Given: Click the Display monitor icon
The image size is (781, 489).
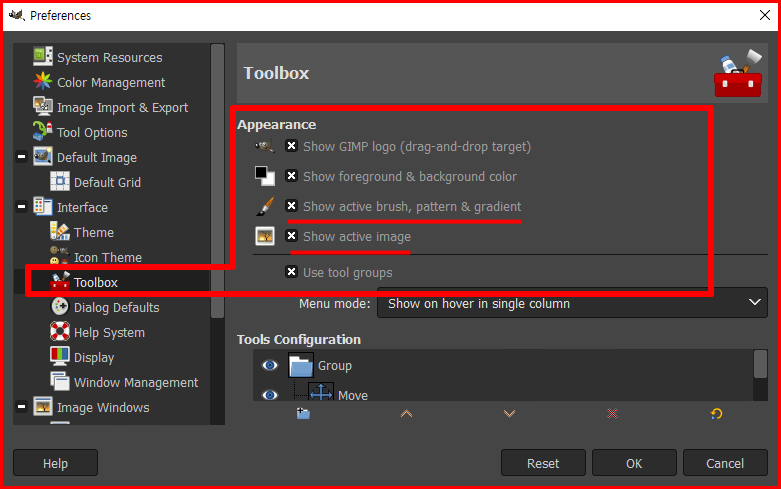Looking at the screenshot, I should [x=60, y=356].
